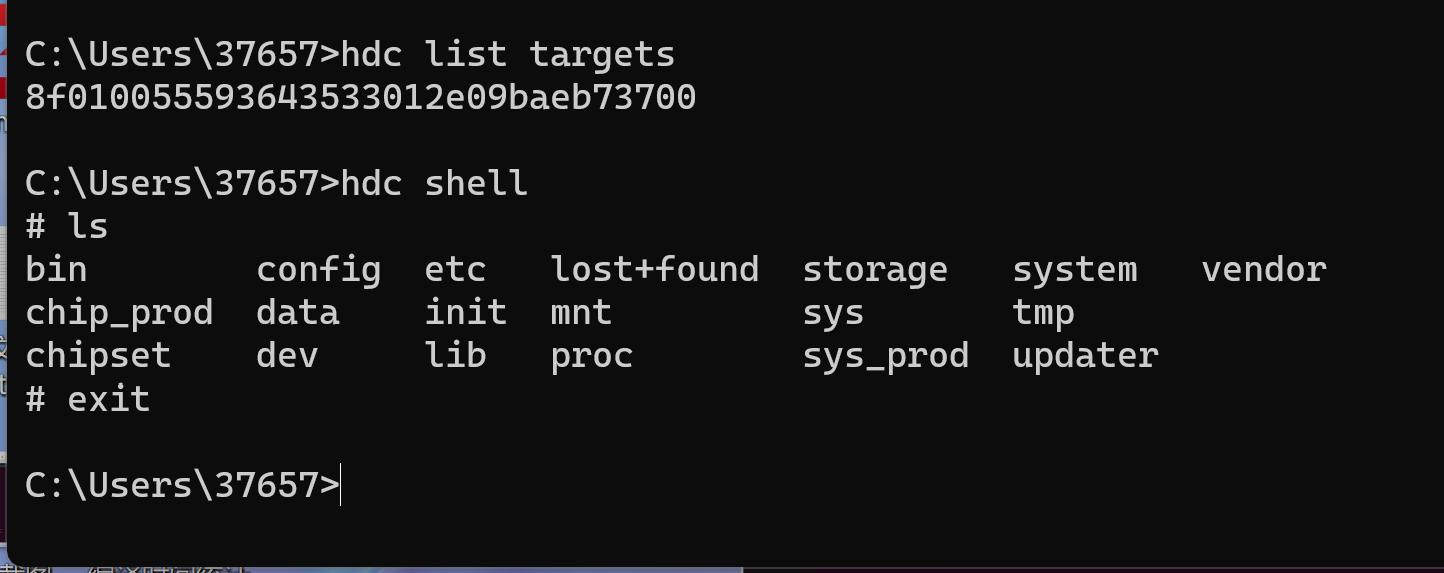The image size is (1444, 573).
Task: Click the "lost+found" directory name
Action: coord(654,270)
